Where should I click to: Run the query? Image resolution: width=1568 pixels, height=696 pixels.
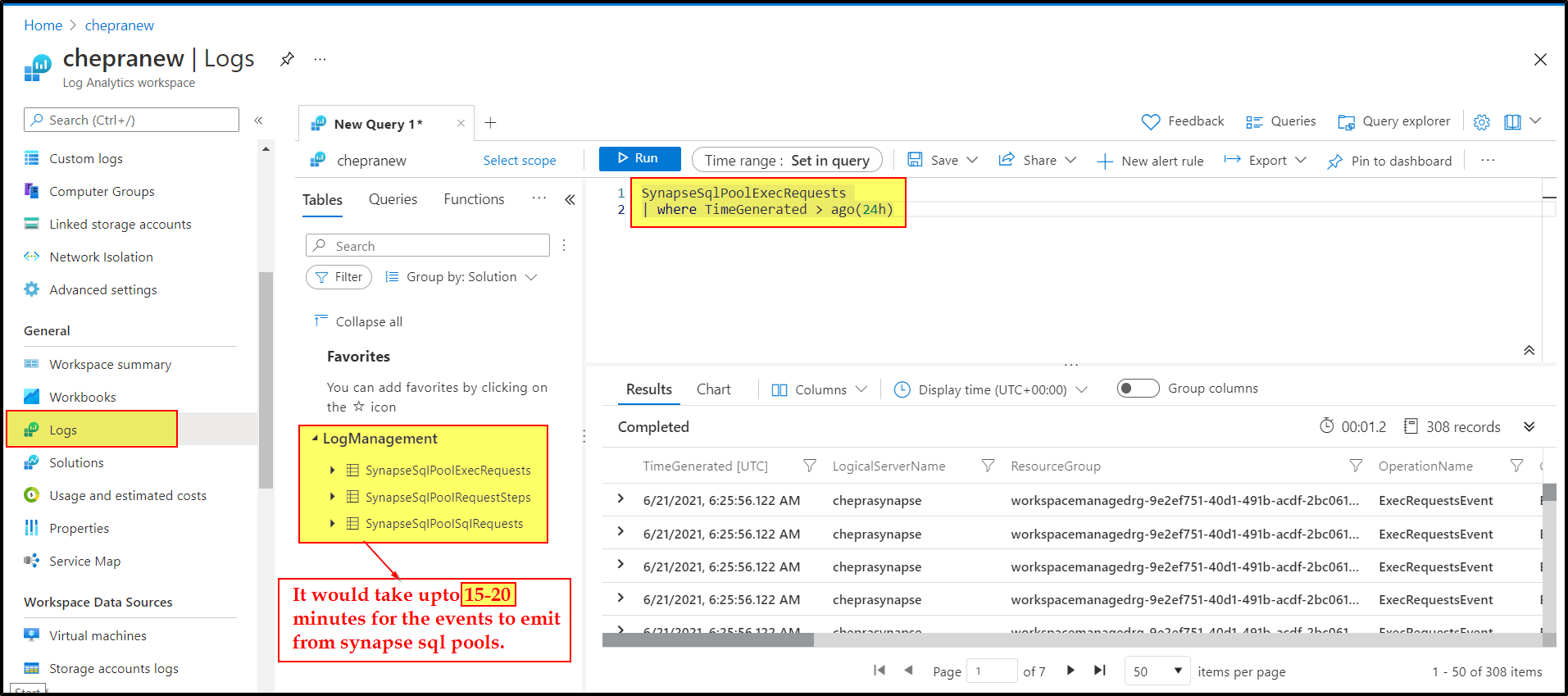pyautogui.click(x=639, y=158)
